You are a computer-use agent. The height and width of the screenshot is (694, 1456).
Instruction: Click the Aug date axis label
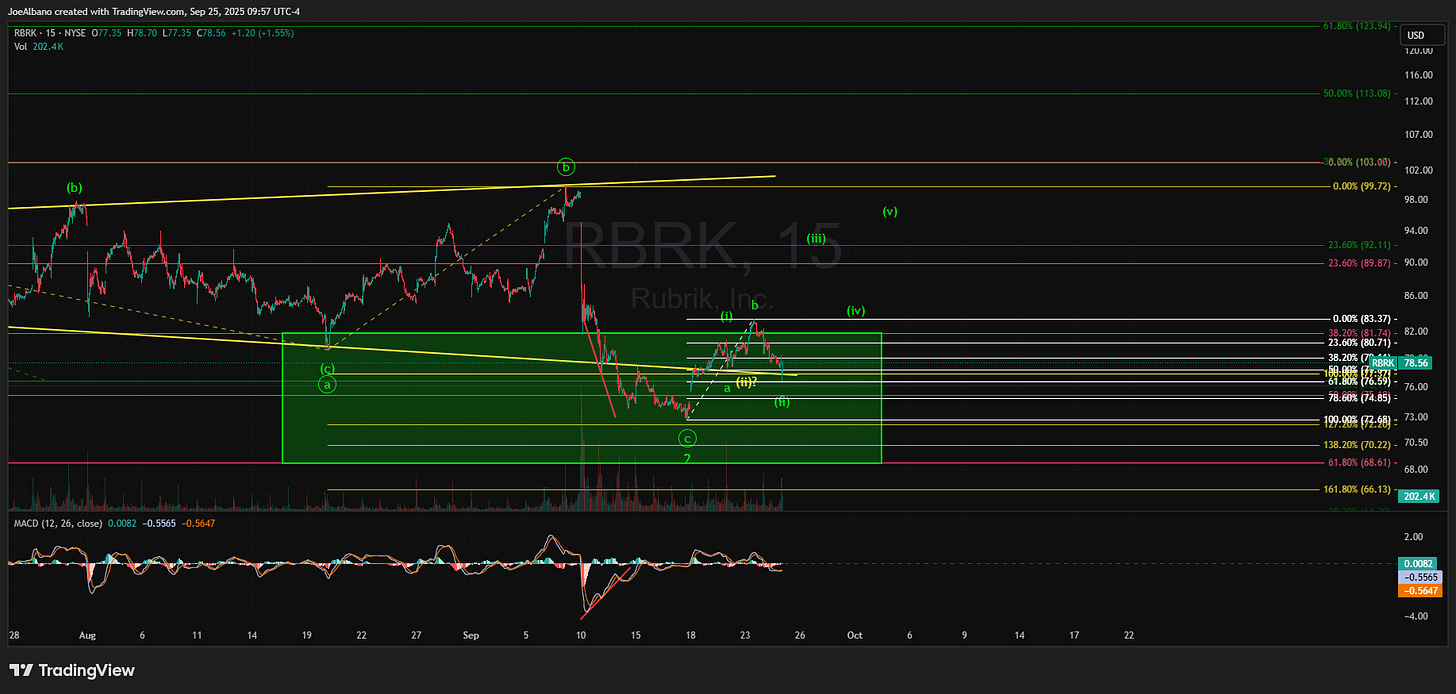click(87, 635)
